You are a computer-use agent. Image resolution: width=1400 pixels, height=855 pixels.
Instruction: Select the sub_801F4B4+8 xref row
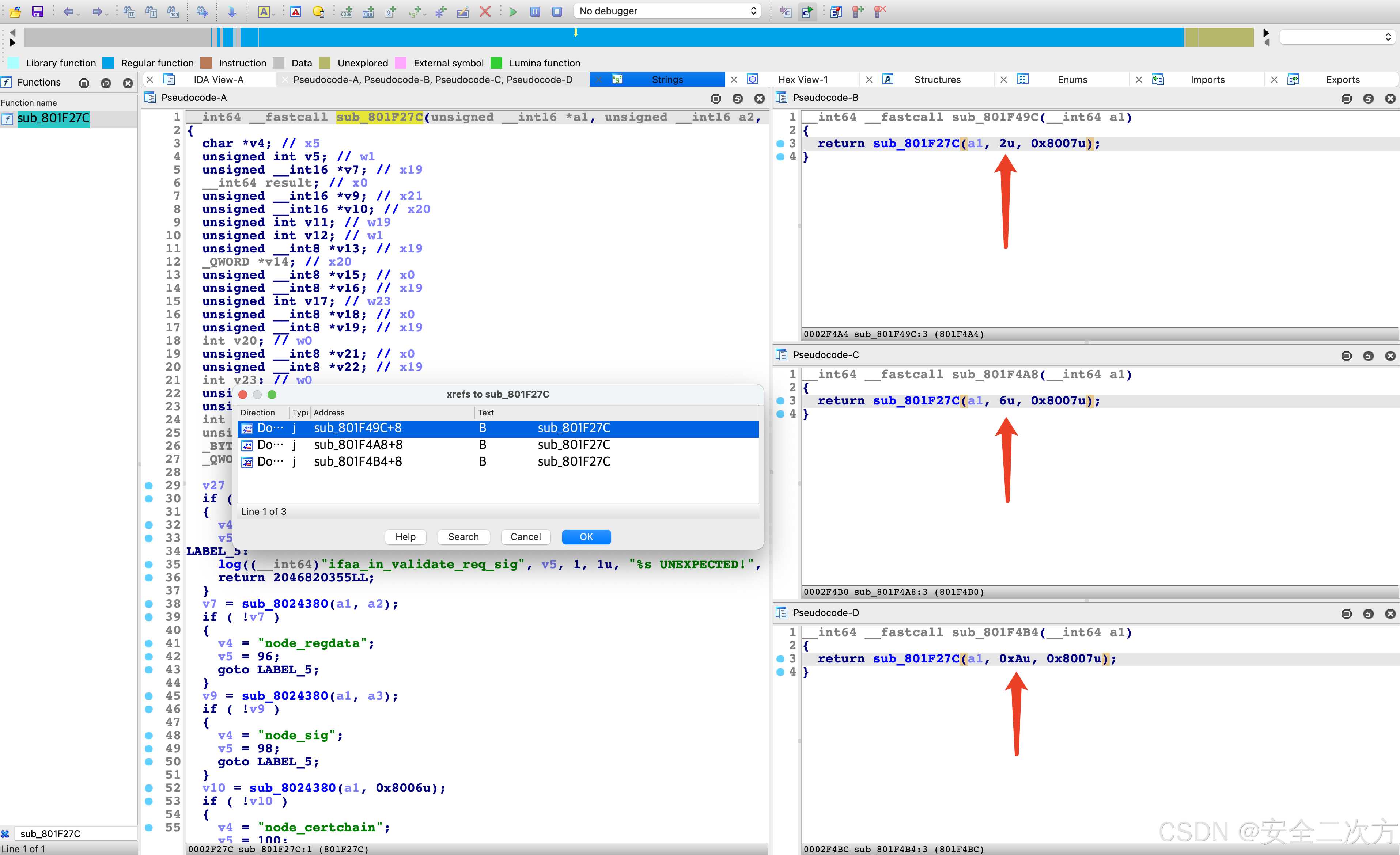(358, 461)
